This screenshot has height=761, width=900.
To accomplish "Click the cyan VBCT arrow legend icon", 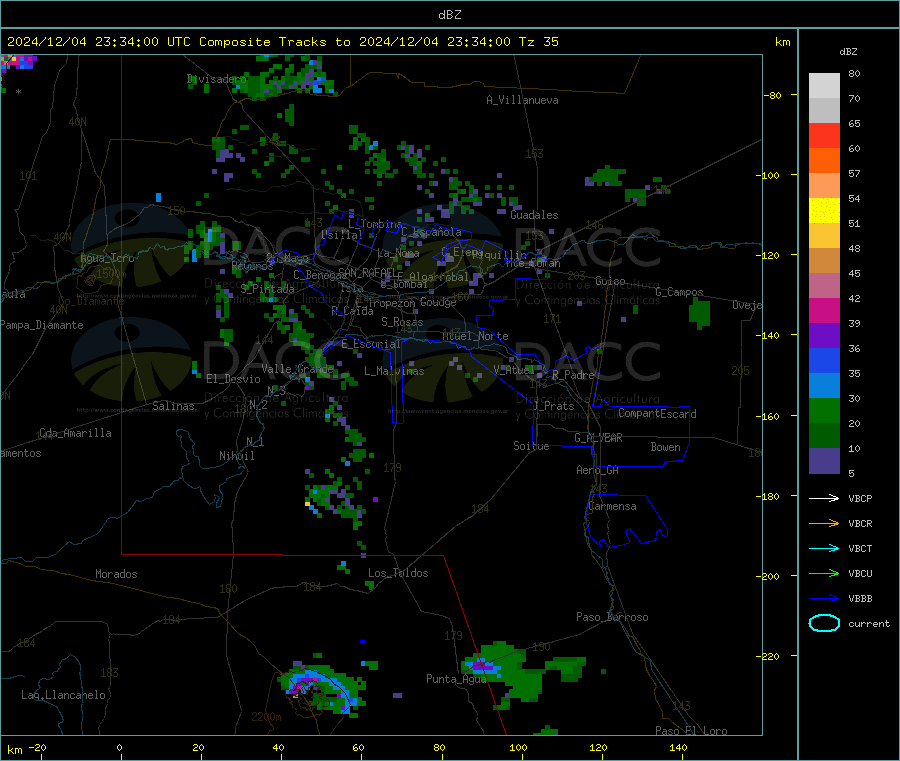I will [824, 548].
